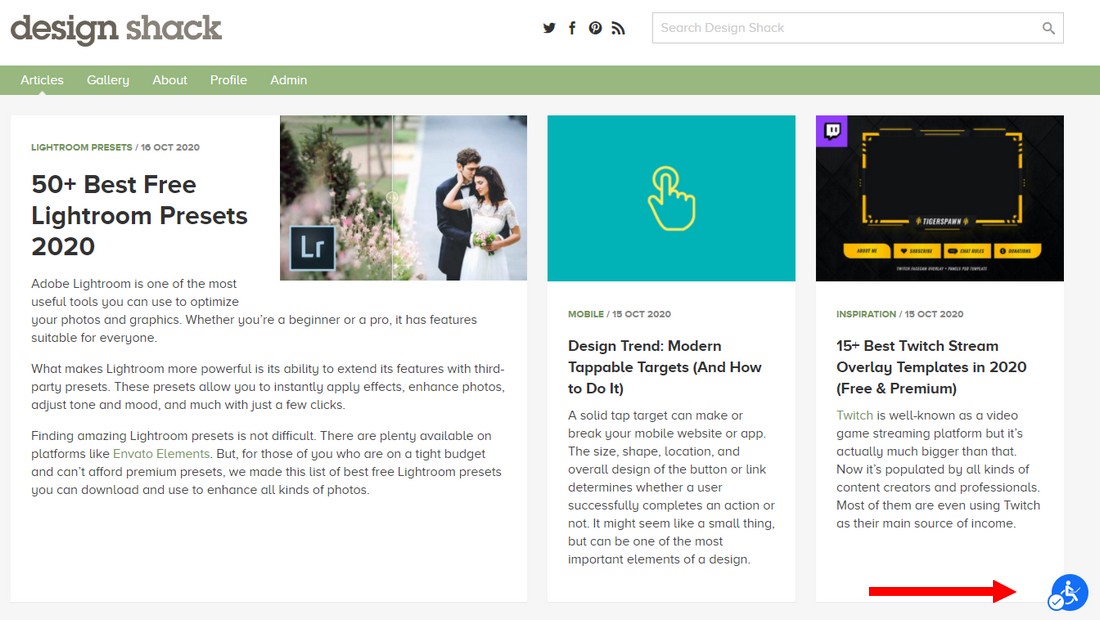1100x620 pixels.
Task: Open the 15+ Best Twitch Stream Overlay Templates article
Action: click(931, 367)
